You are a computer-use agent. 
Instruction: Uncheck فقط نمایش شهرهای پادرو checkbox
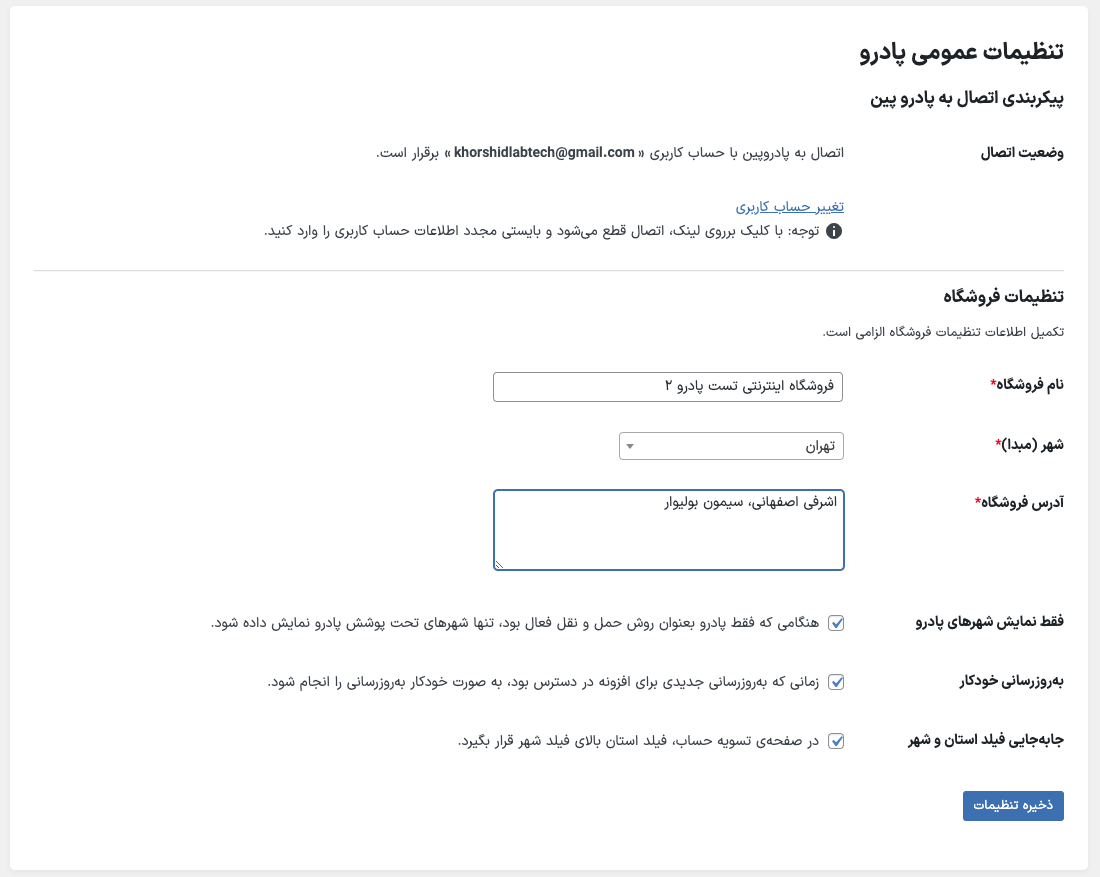click(x=836, y=623)
